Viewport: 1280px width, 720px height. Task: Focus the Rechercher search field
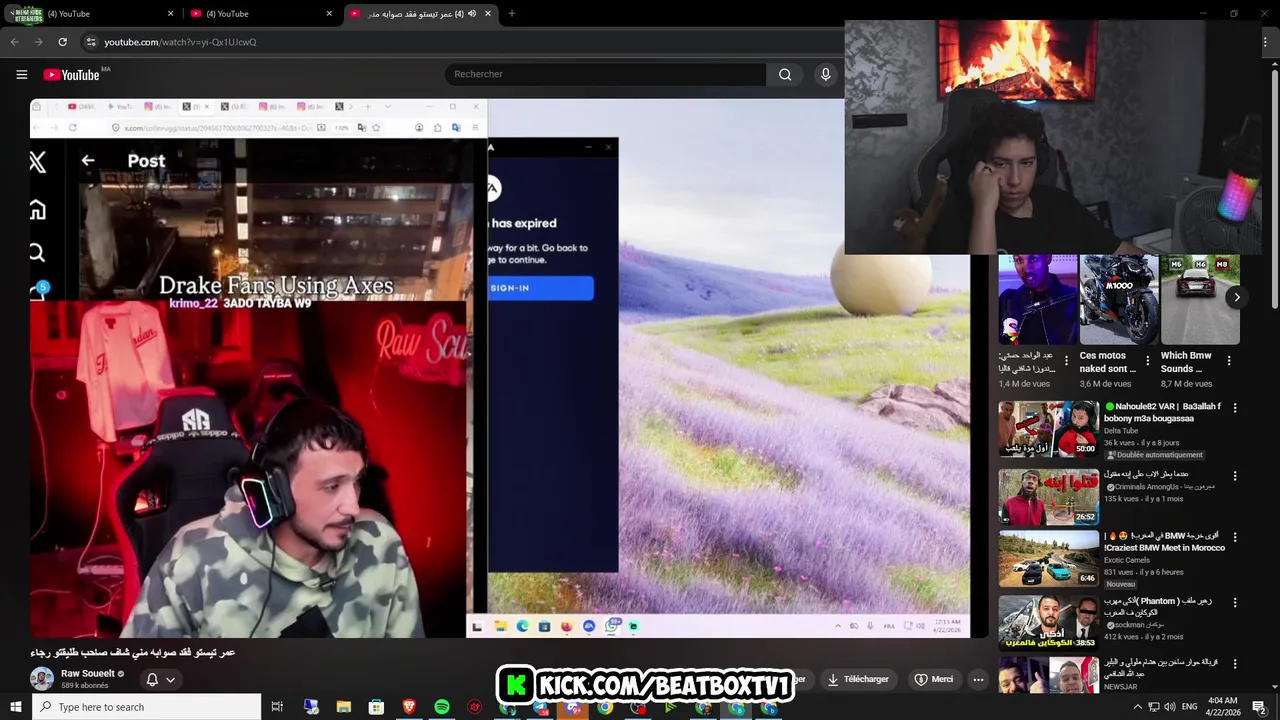(605, 74)
